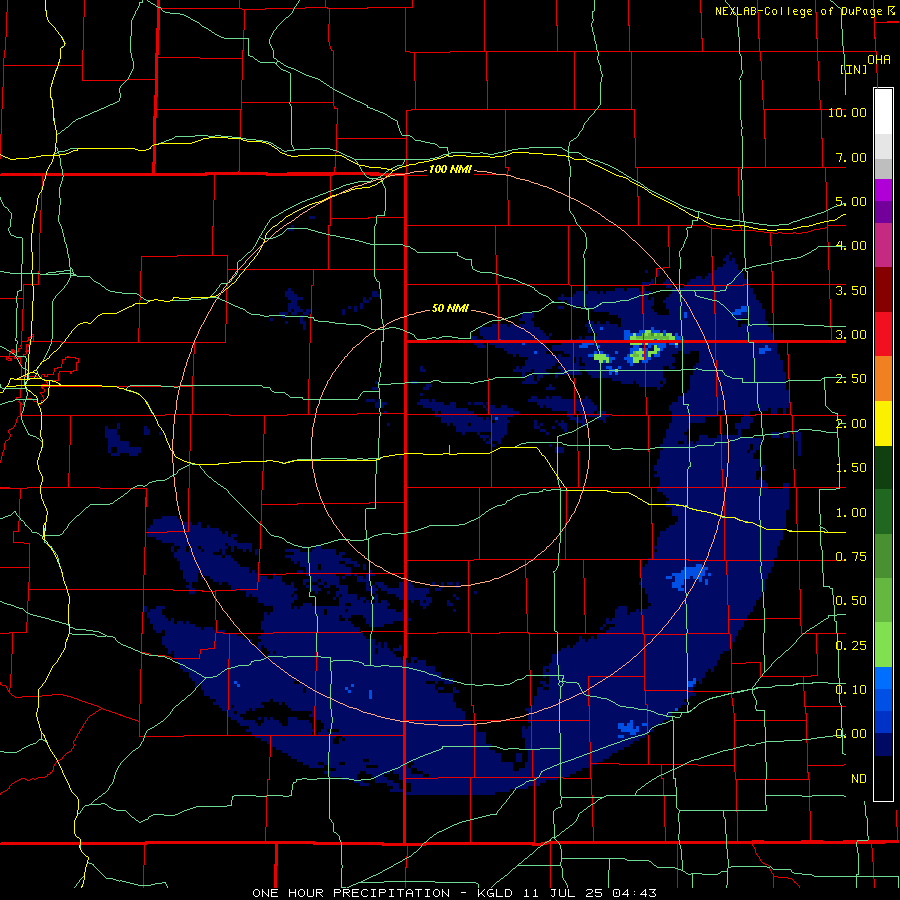Screen dimensions: 900x900
Task: Click the black ND swatch at scale bottom
Action: 883,778
